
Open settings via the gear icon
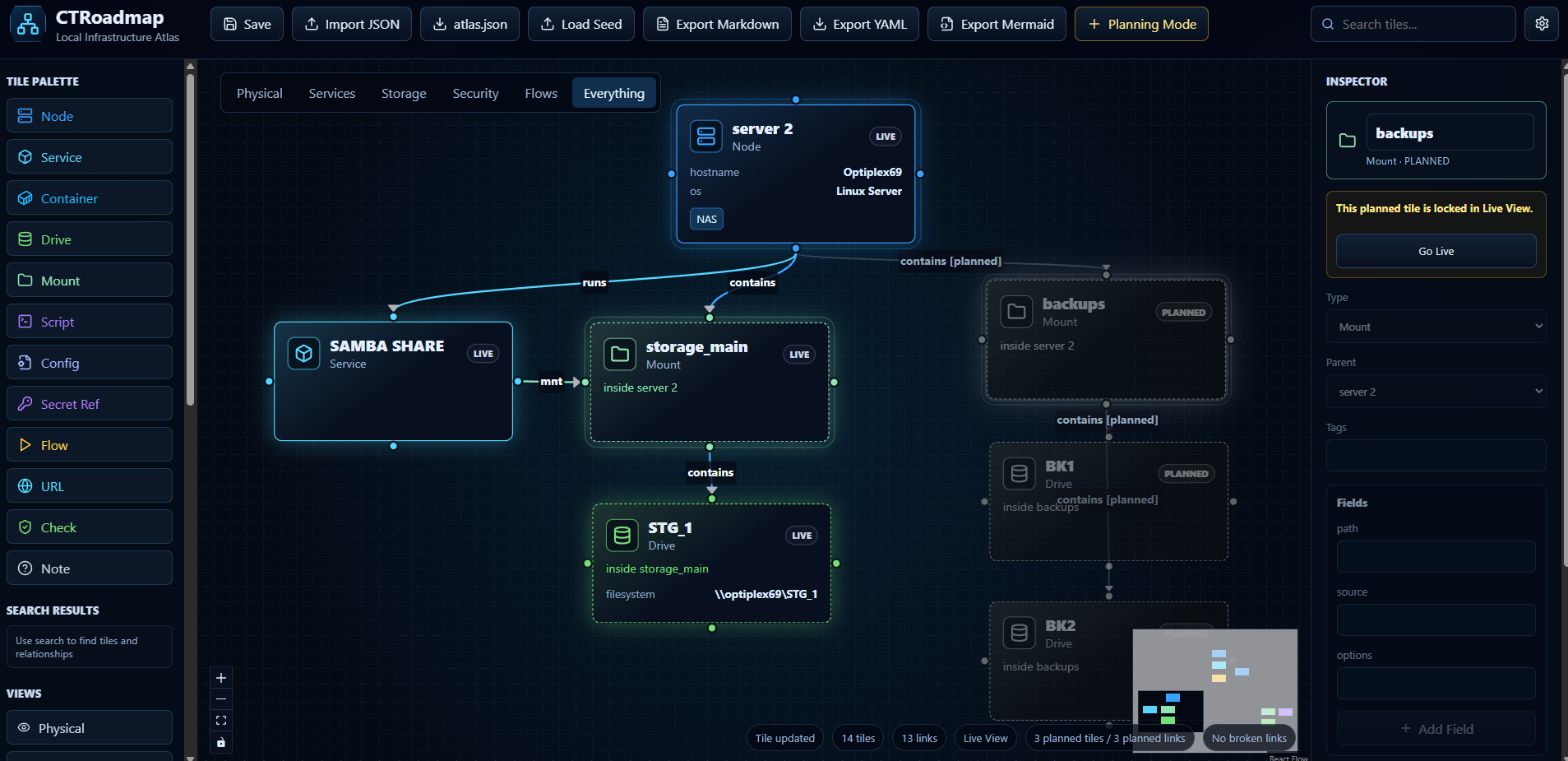[1542, 24]
